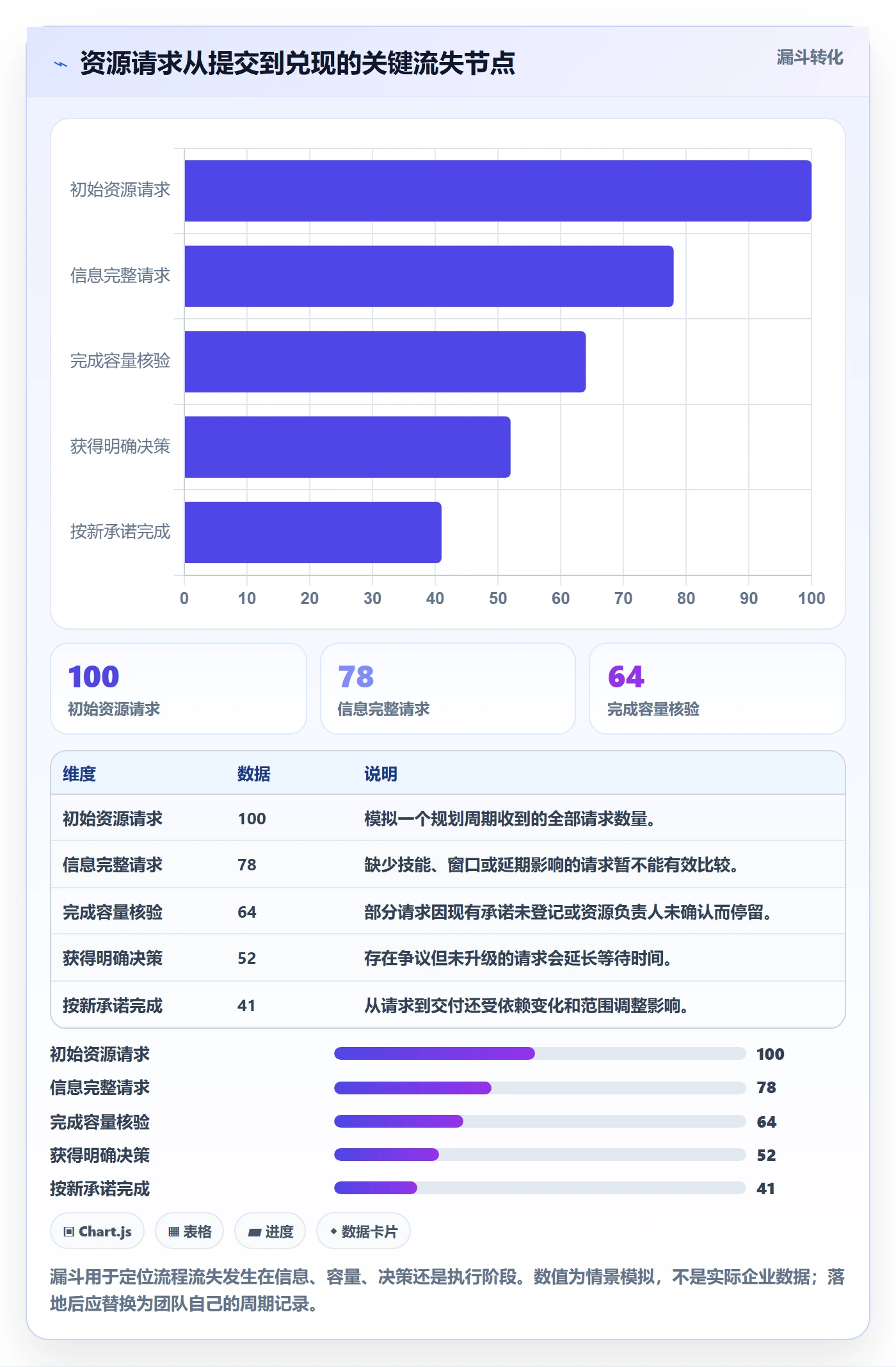
Task: Click description 模拟一个规划周期收到的全部请求数量。
Action: click(x=510, y=819)
